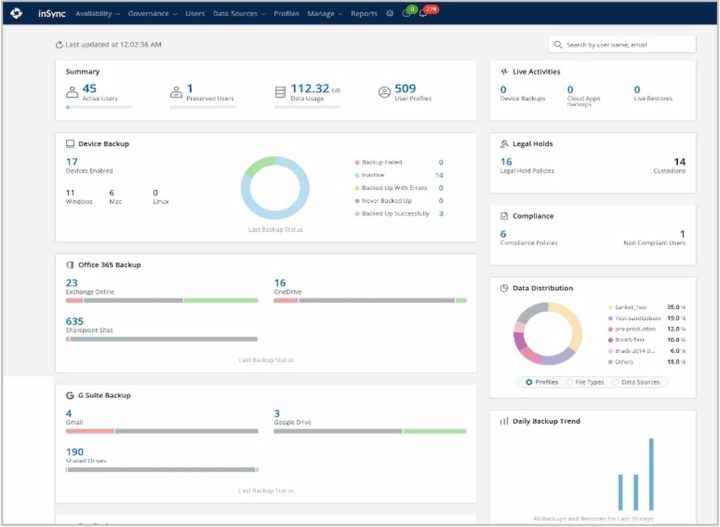Click the Last Backup Status donut chart
The width and height of the screenshot is (720, 527).
pos(275,188)
